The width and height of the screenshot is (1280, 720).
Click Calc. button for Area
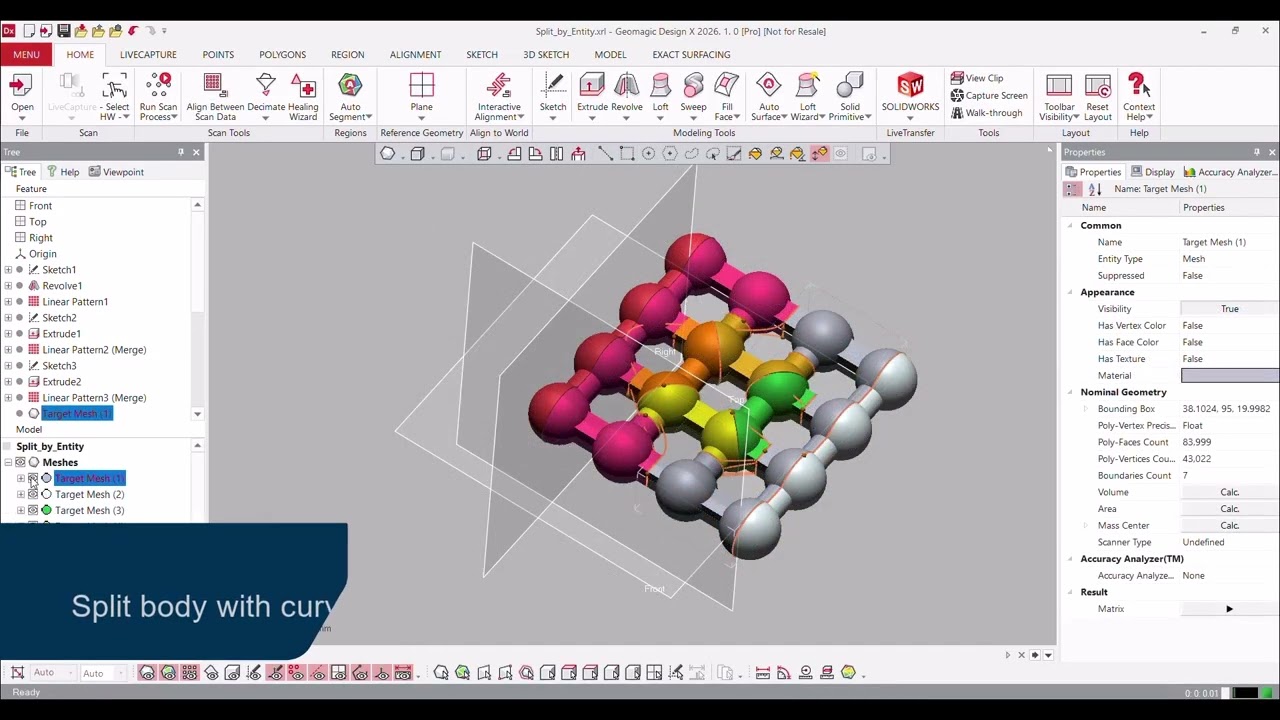(x=1230, y=509)
